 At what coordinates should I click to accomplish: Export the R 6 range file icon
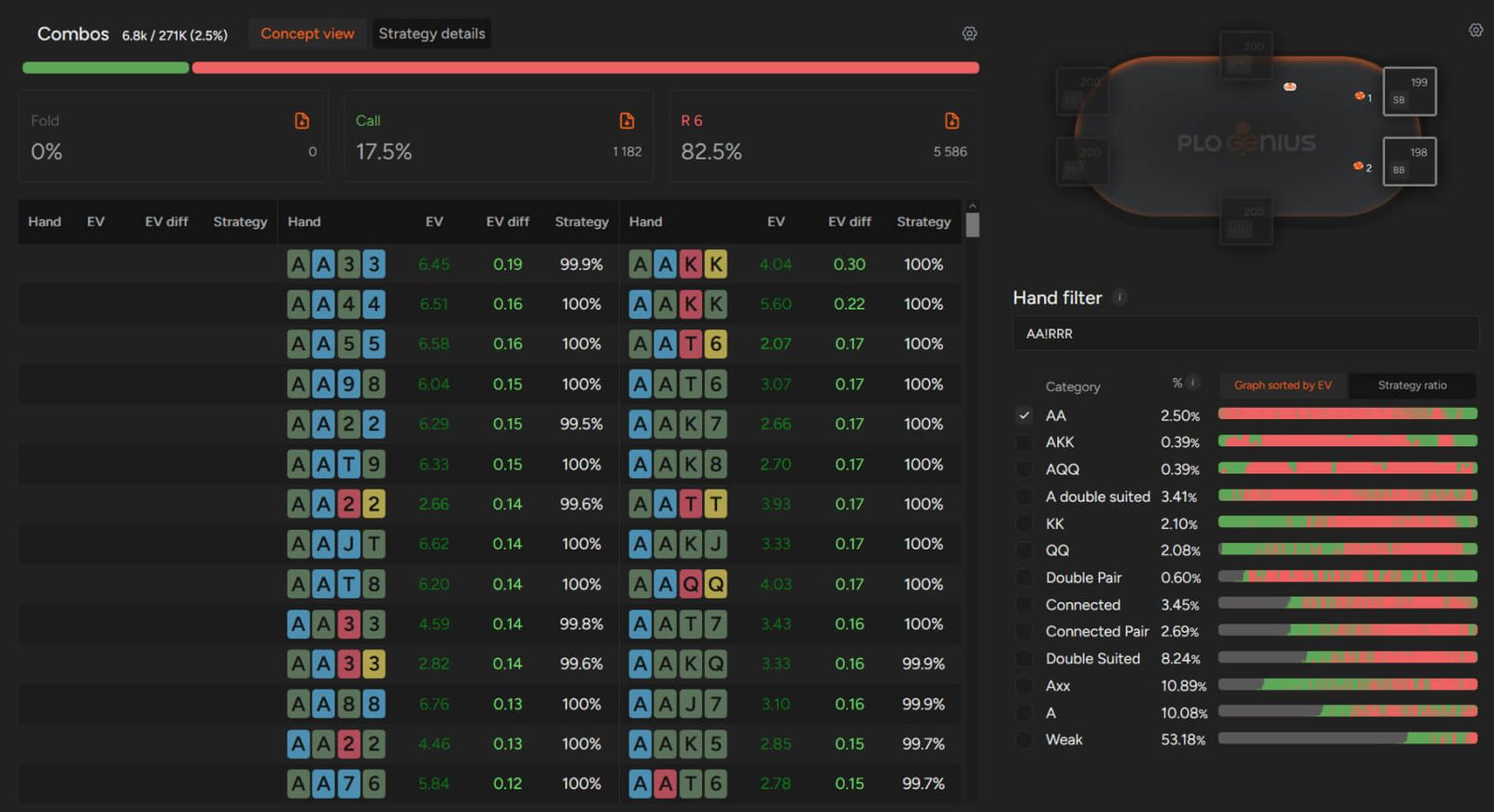point(951,120)
